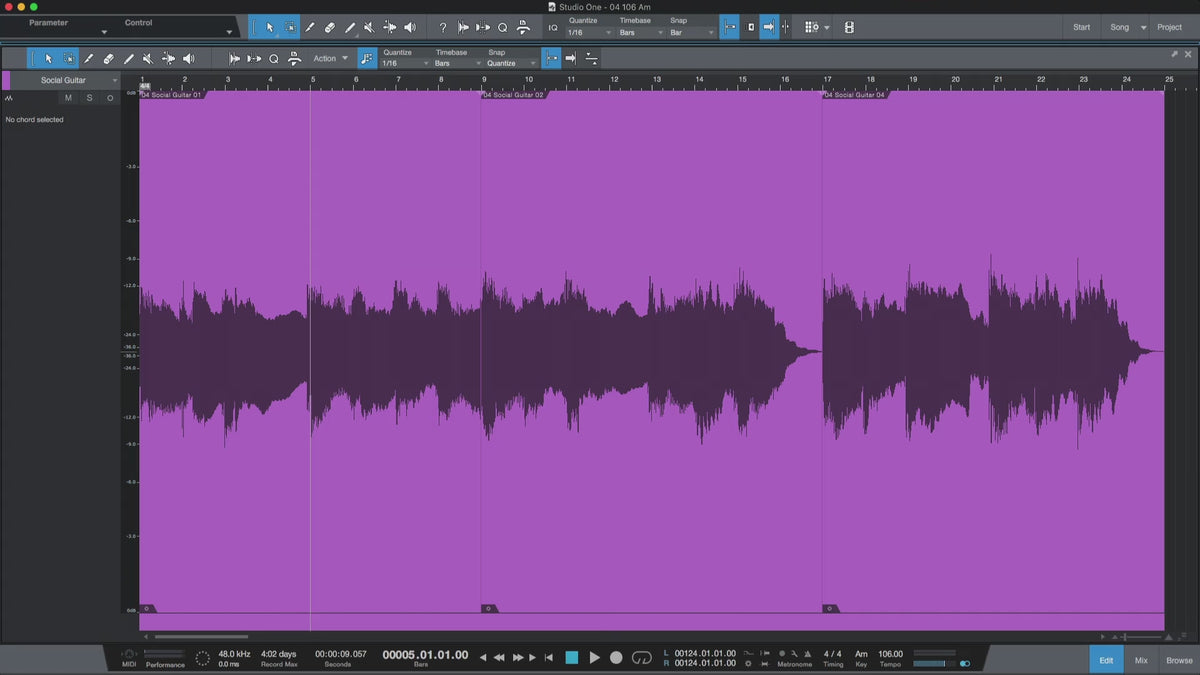
Task: Click the purple Social Guitar track color swatch
Action: pyautogui.click(x=6, y=80)
